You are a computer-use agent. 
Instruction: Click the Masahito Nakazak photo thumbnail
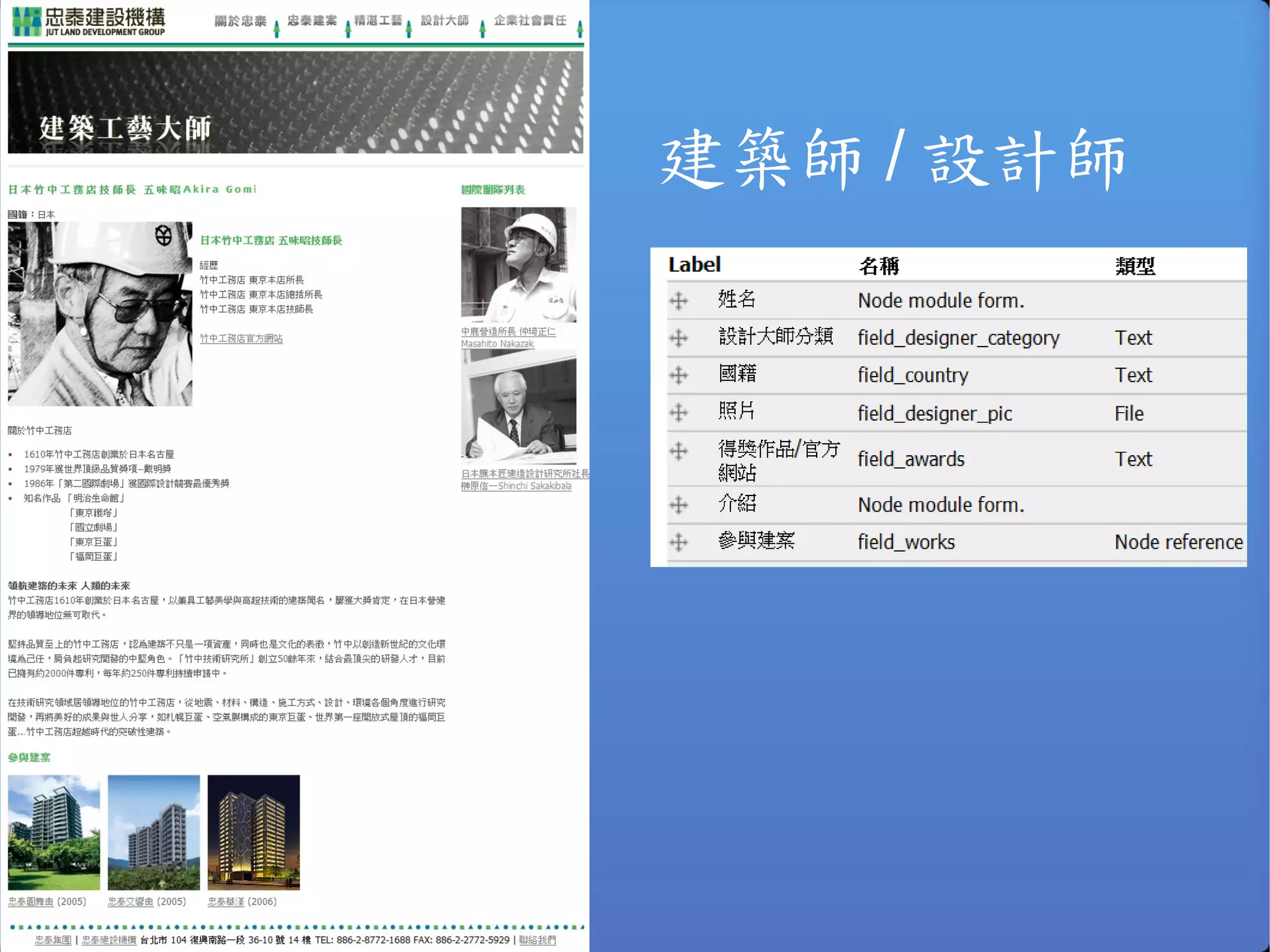pyautogui.click(x=518, y=265)
